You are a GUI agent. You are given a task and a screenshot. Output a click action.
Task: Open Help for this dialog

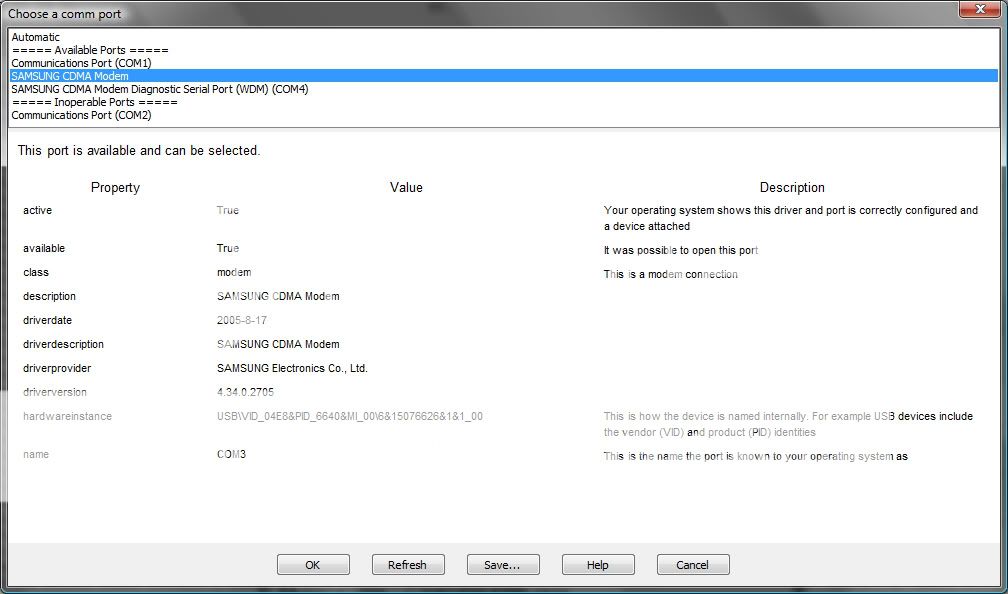click(x=598, y=564)
